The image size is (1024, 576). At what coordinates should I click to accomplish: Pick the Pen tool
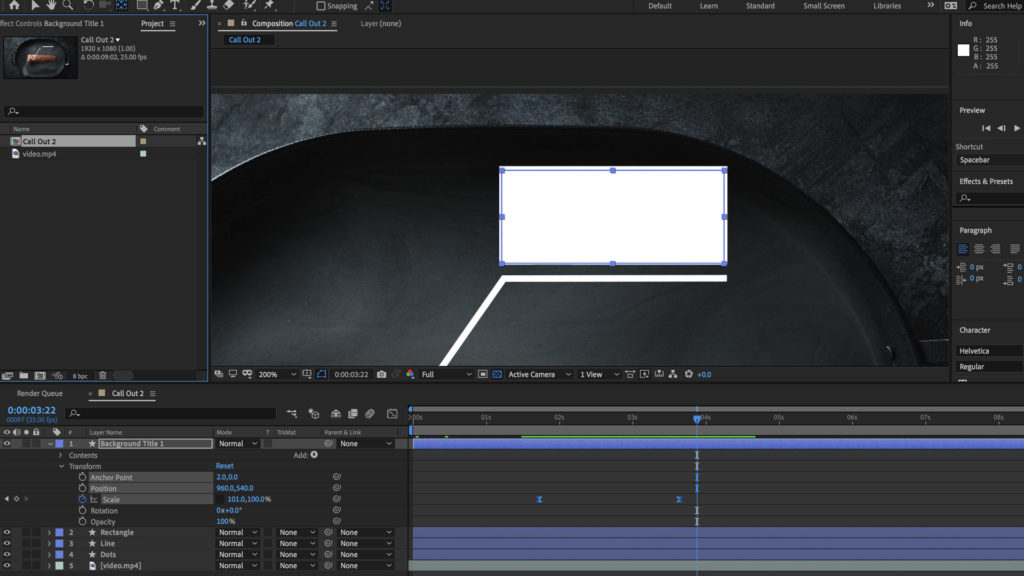coord(158,6)
